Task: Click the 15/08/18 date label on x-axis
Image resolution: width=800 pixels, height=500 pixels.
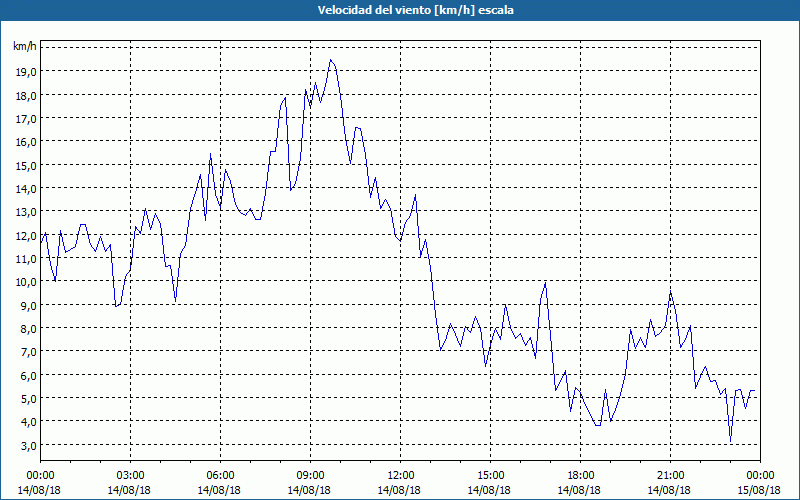Action: [759, 490]
